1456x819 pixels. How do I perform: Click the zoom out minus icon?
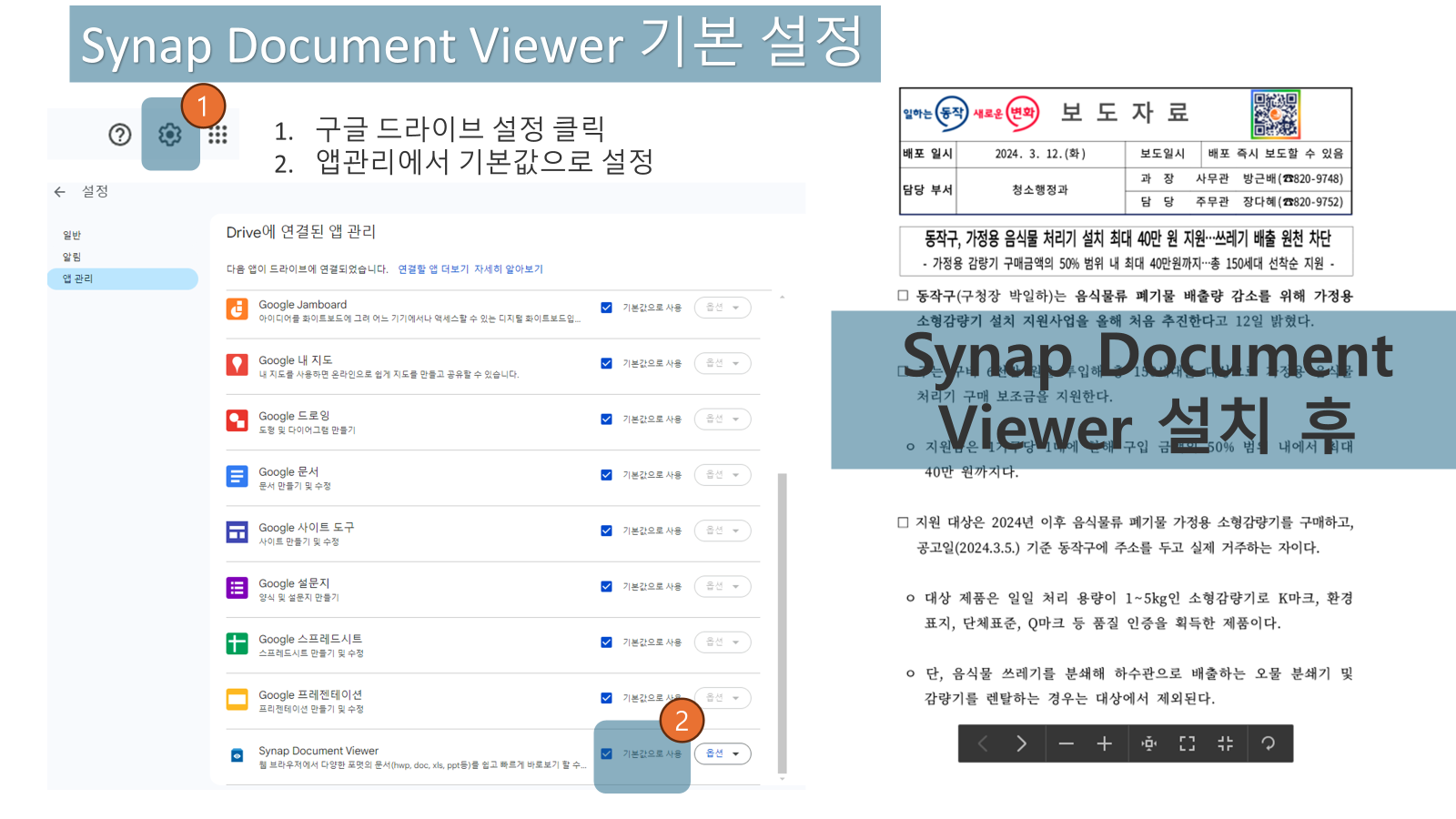point(1067,743)
